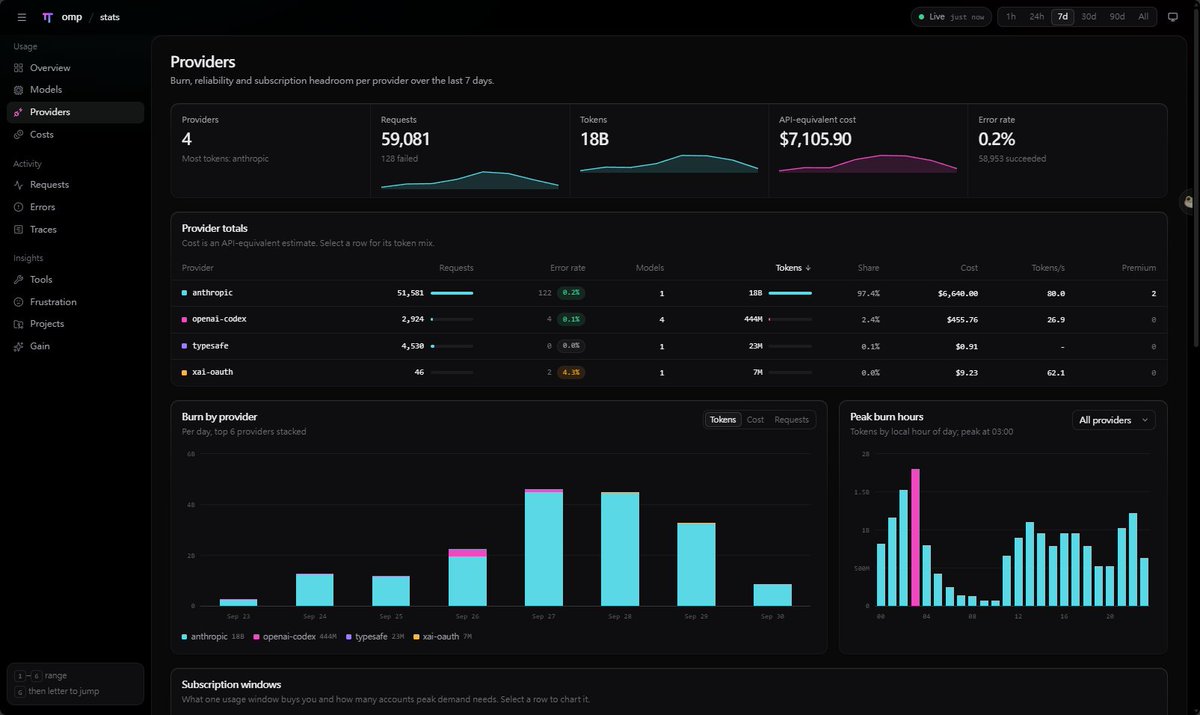Select the xai-oauth provider row

[668, 372]
